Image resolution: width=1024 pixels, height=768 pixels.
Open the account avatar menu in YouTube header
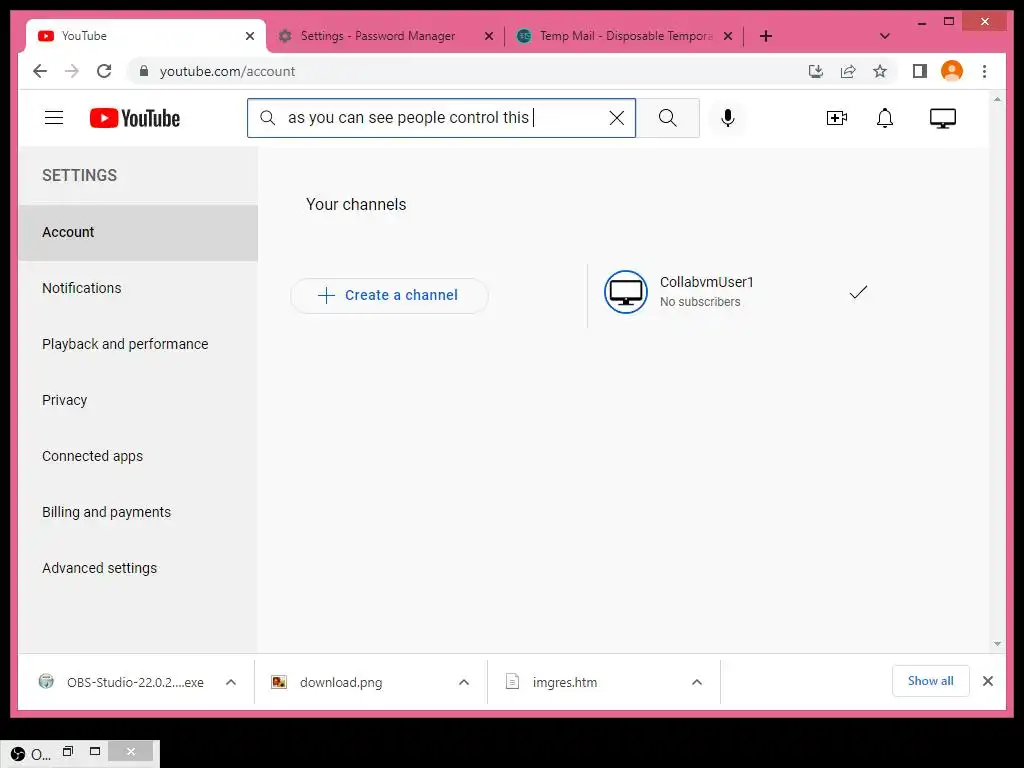pos(942,118)
